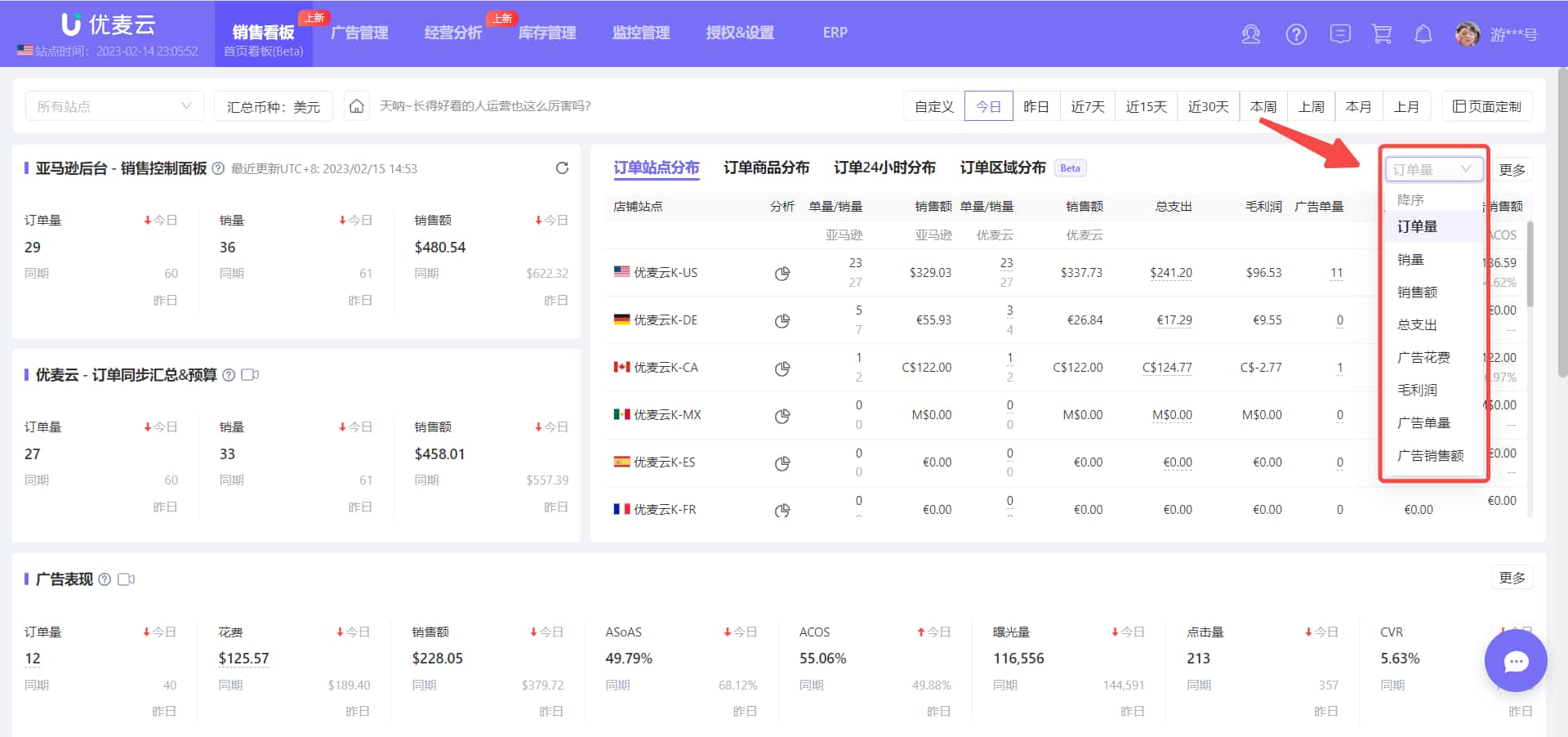Viewport: 1568px width, 737px height.
Task: Click the user avatar picture
Action: tap(1468, 34)
